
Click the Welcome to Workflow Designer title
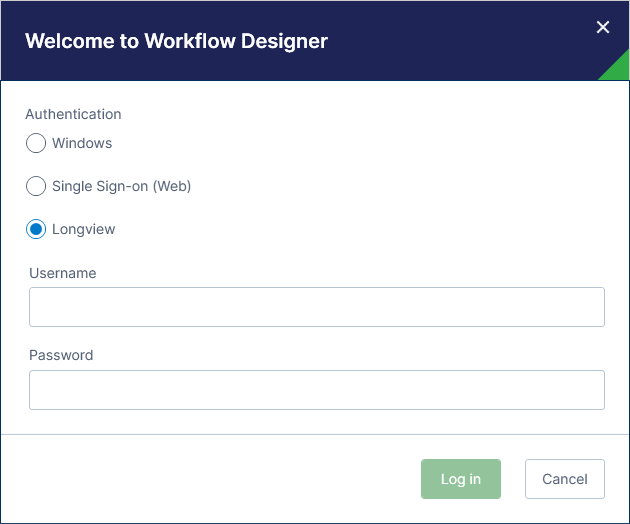pos(176,41)
